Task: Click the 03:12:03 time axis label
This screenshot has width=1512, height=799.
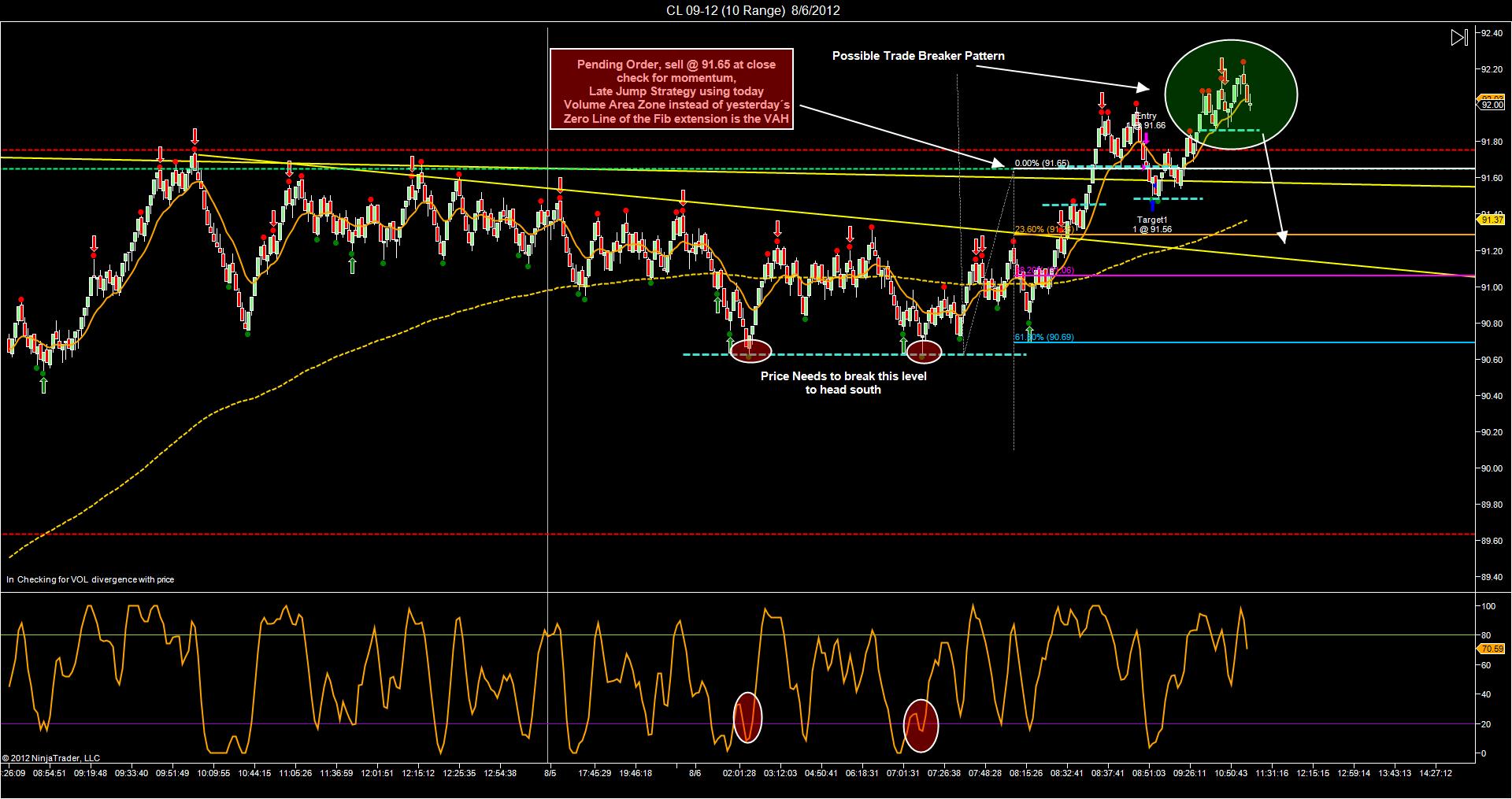Action: point(780,773)
